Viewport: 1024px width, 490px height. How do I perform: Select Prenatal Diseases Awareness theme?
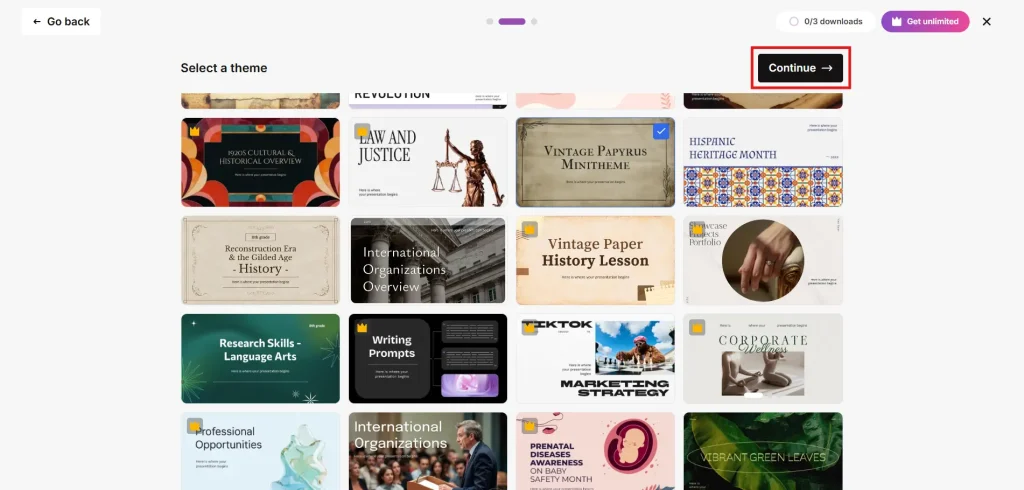(595, 451)
